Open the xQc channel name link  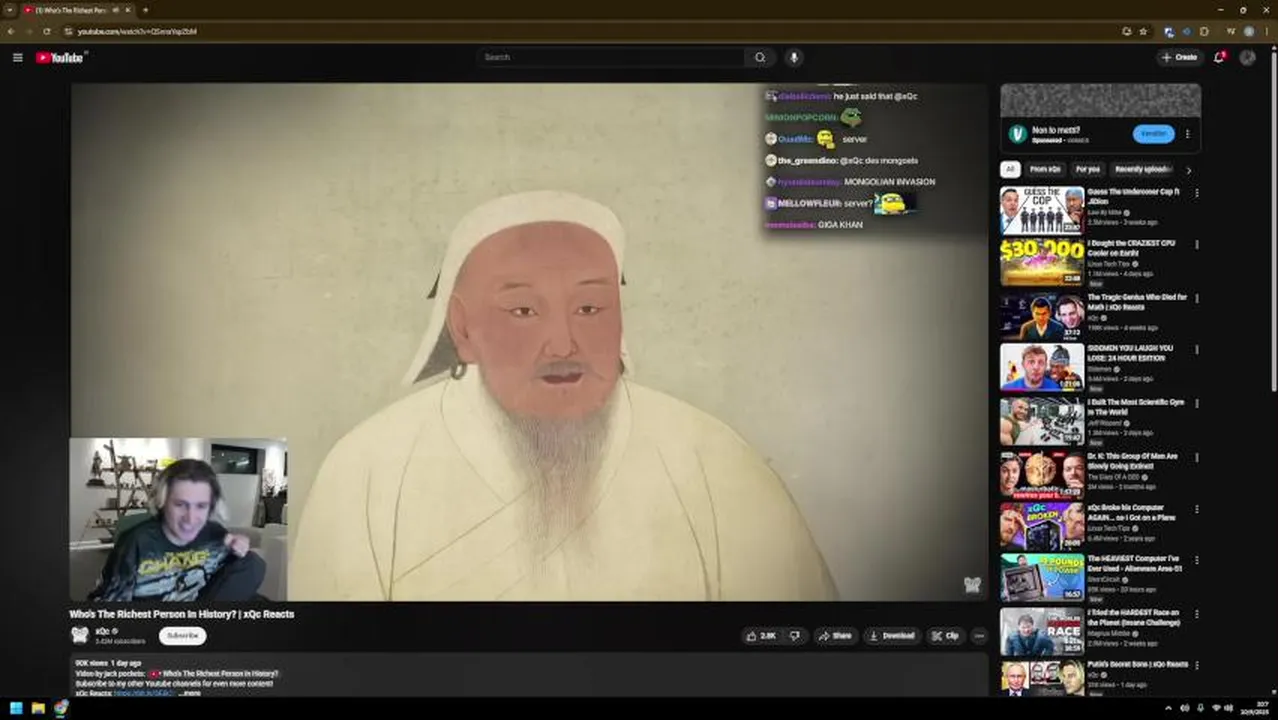pos(102,631)
